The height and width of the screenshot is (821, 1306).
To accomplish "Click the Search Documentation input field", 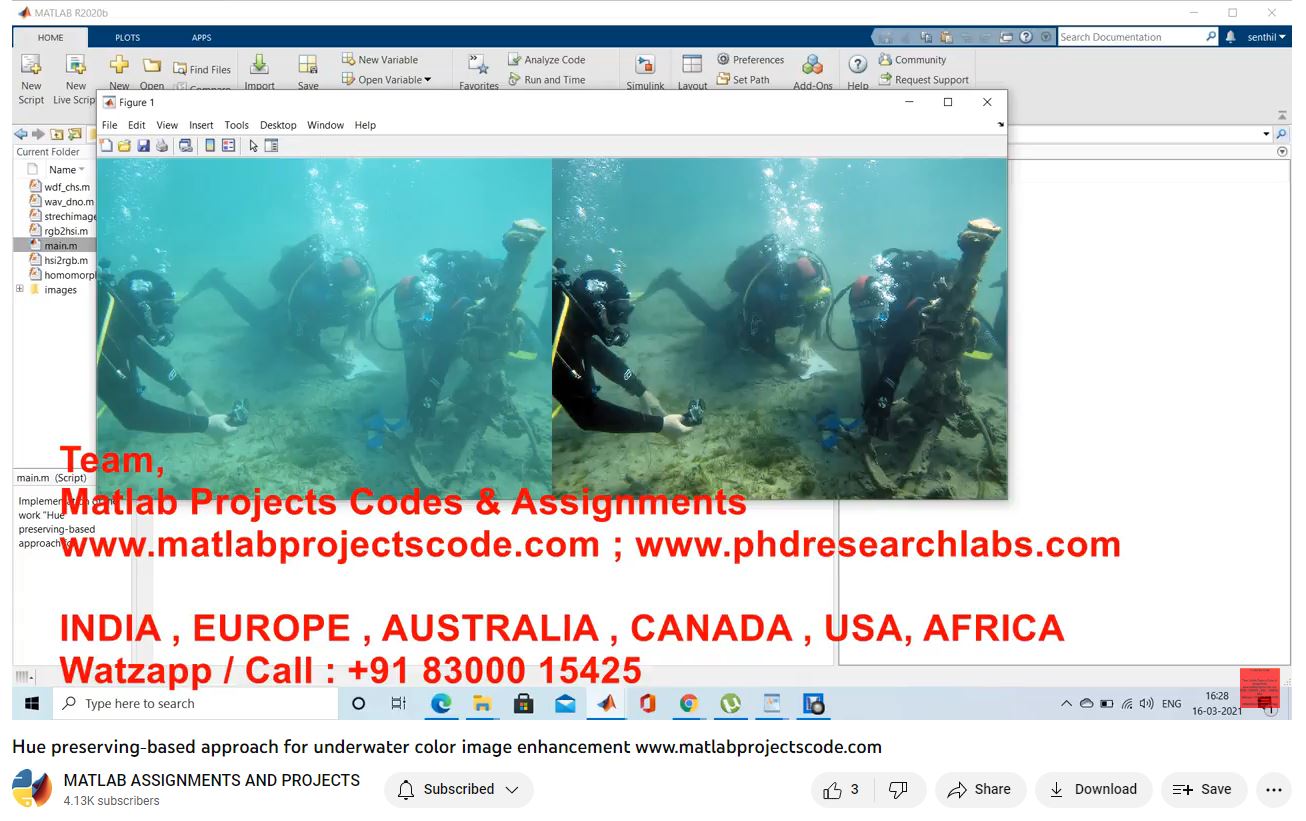I will [x=1130, y=37].
